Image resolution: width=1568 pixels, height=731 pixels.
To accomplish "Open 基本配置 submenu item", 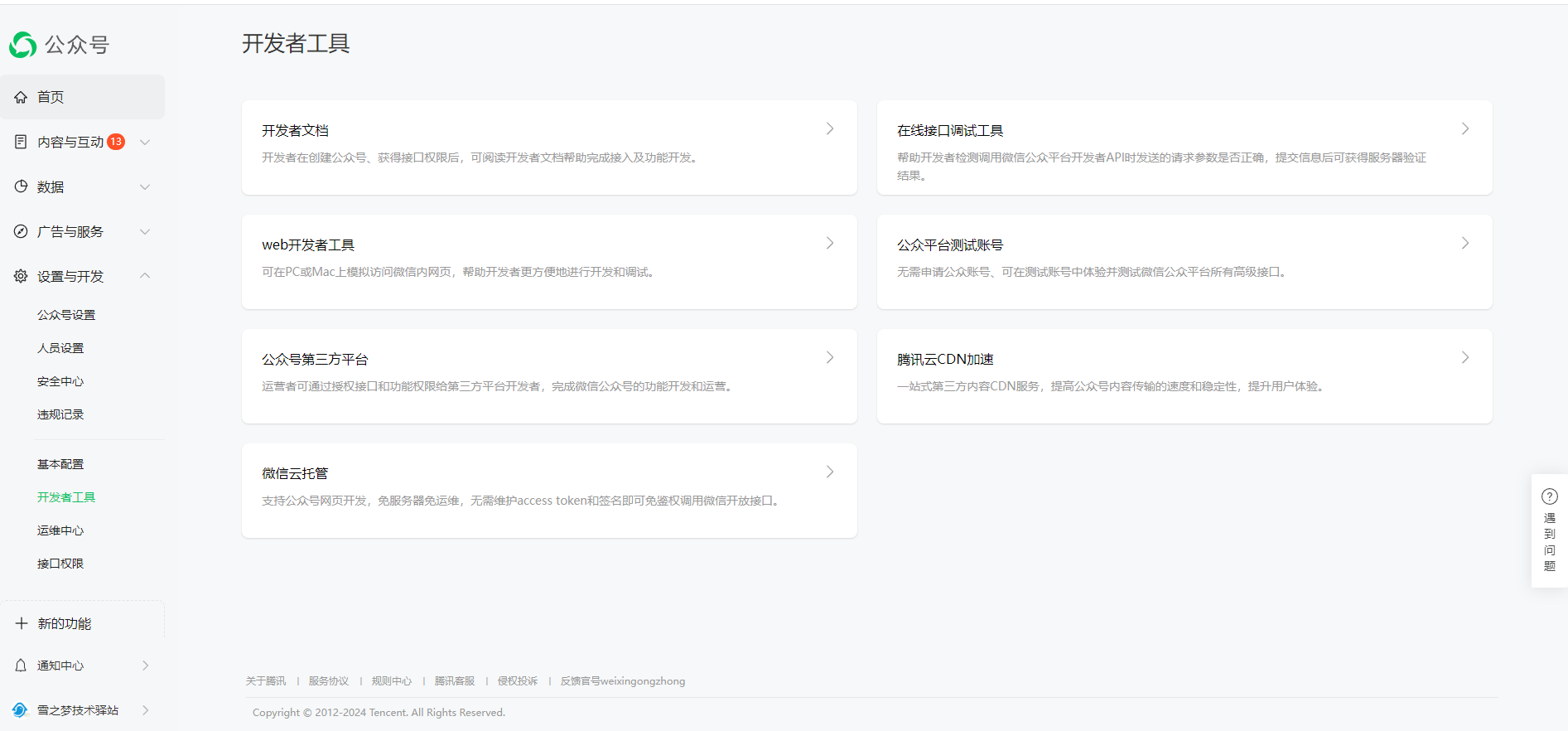I will 60,464.
